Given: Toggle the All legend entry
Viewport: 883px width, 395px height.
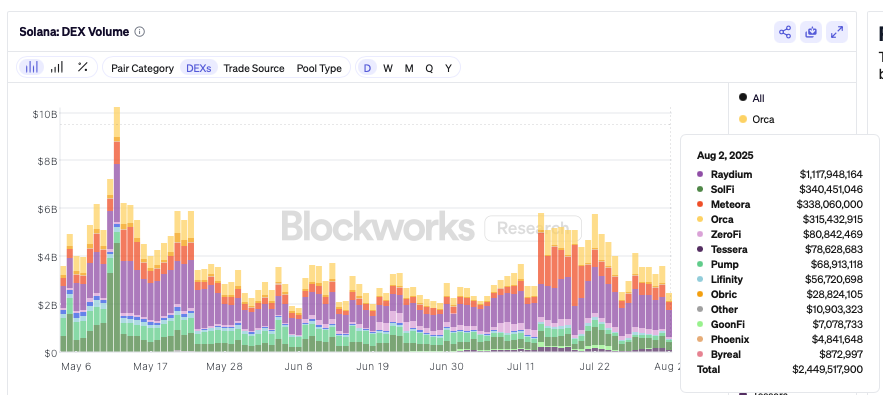Looking at the screenshot, I should [x=752, y=98].
